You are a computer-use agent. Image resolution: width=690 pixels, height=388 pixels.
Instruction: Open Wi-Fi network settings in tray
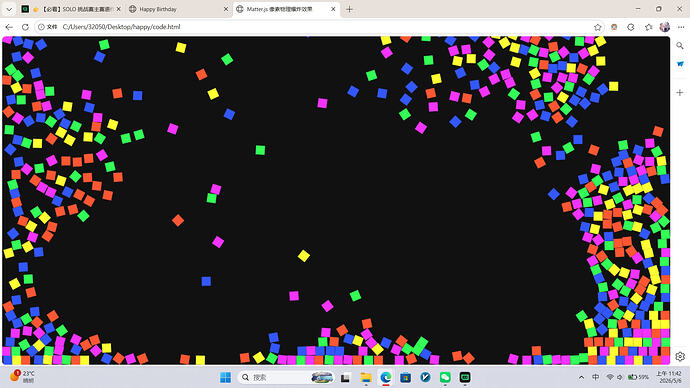click(x=610, y=377)
